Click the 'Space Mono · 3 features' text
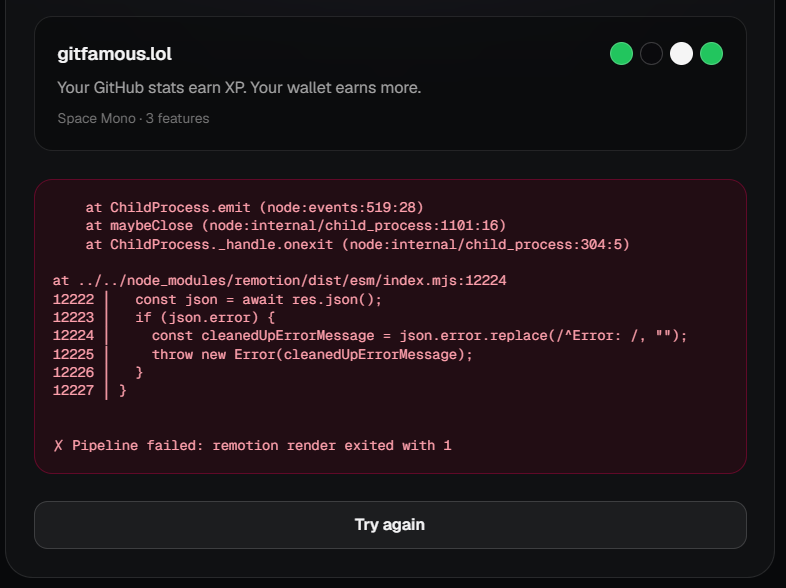 pyautogui.click(x=133, y=118)
